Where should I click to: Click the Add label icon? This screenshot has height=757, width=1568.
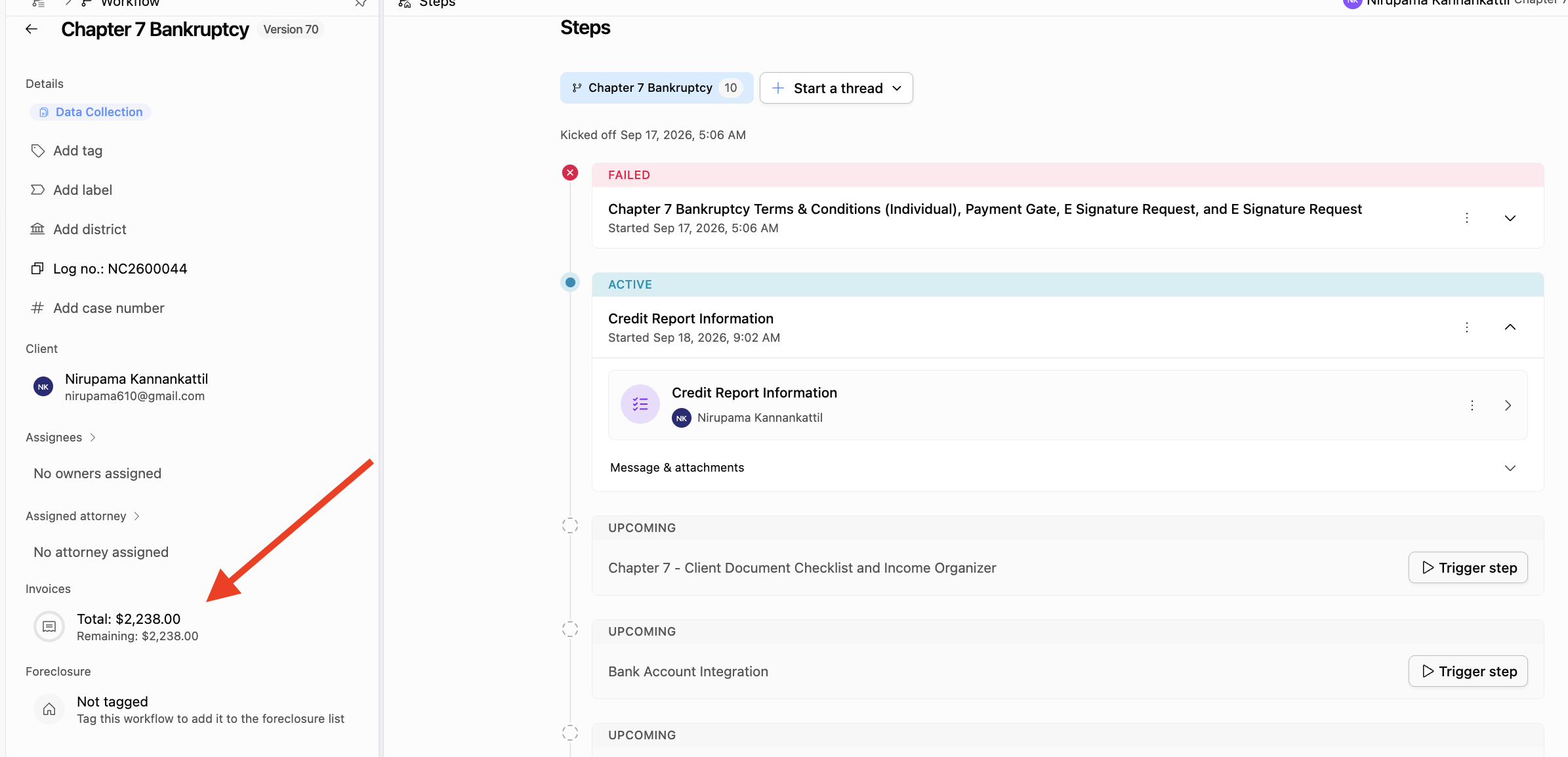[x=38, y=190]
